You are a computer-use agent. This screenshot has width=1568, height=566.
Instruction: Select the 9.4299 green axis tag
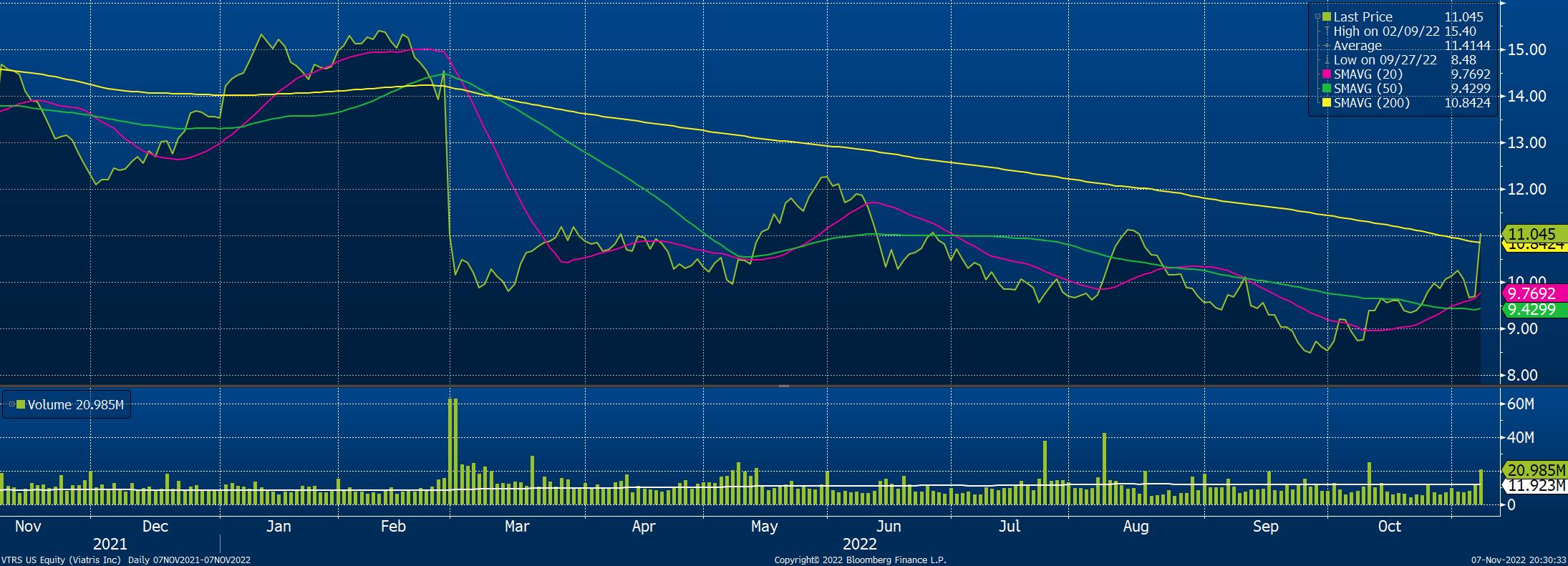[x=1534, y=310]
